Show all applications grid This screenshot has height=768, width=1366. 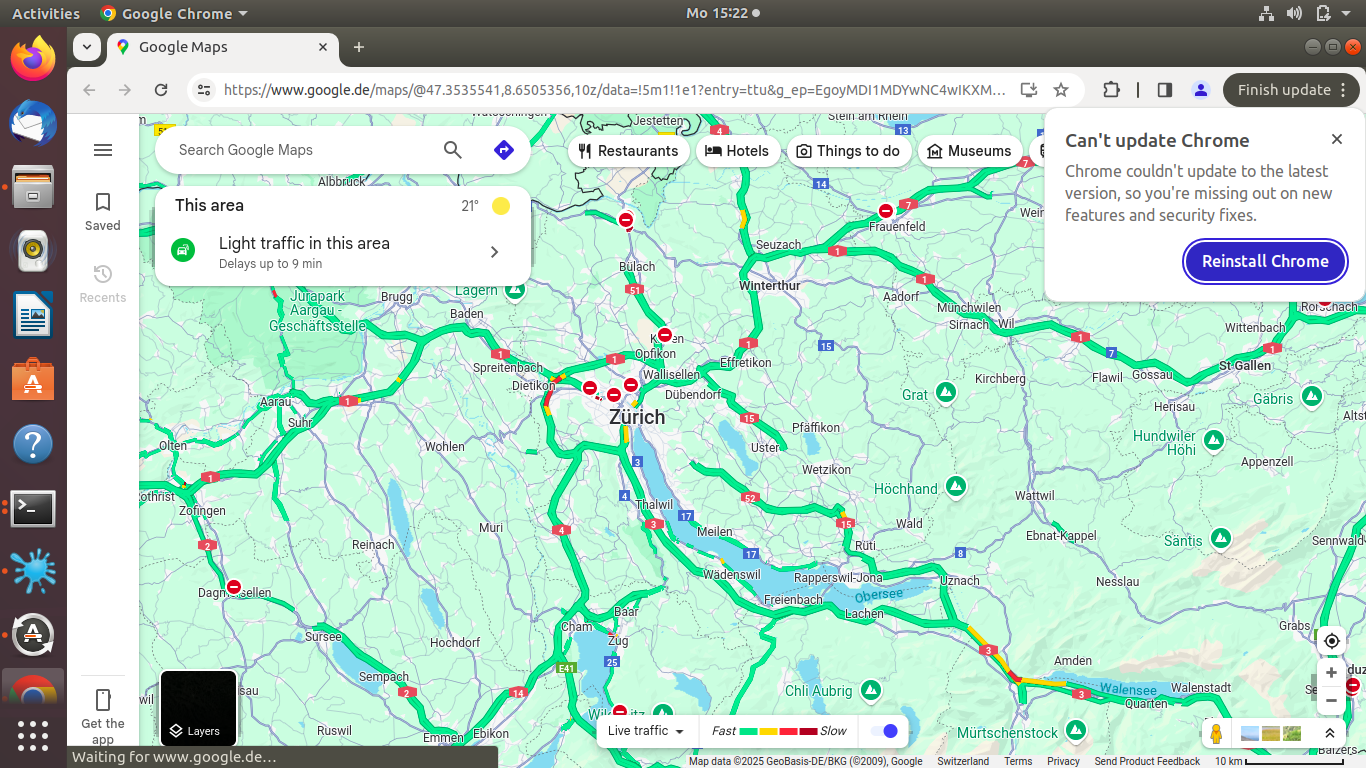[x=33, y=736]
